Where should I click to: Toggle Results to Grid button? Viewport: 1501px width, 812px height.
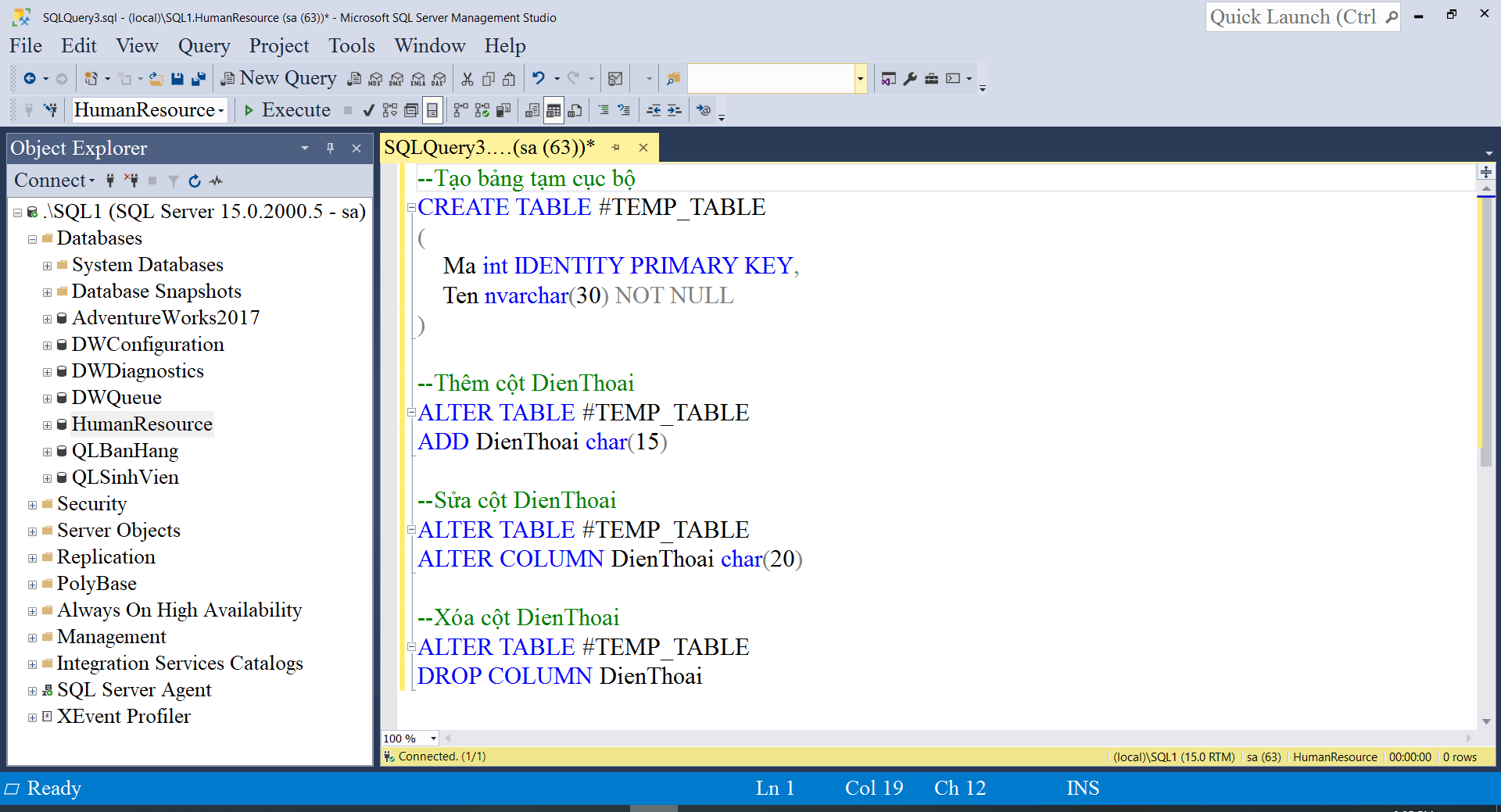pyautogui.click(x=553, y=110)
